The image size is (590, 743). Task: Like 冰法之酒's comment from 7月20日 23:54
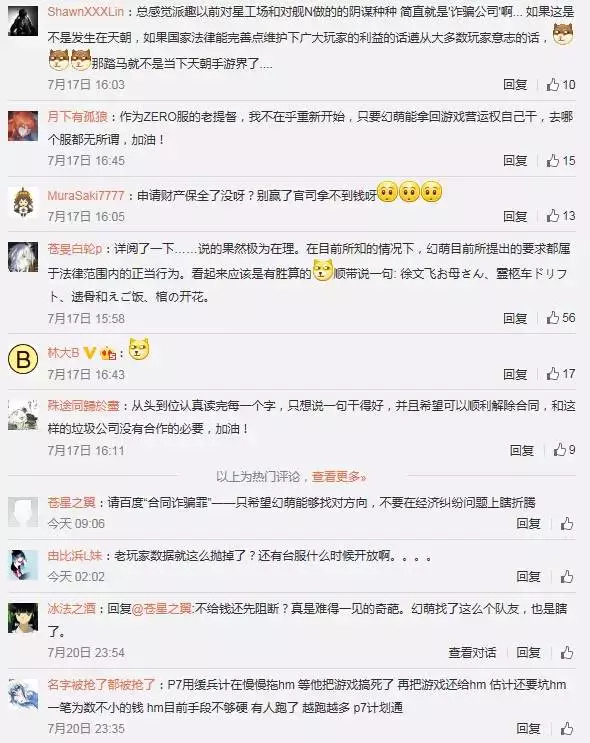click(567, 652)
